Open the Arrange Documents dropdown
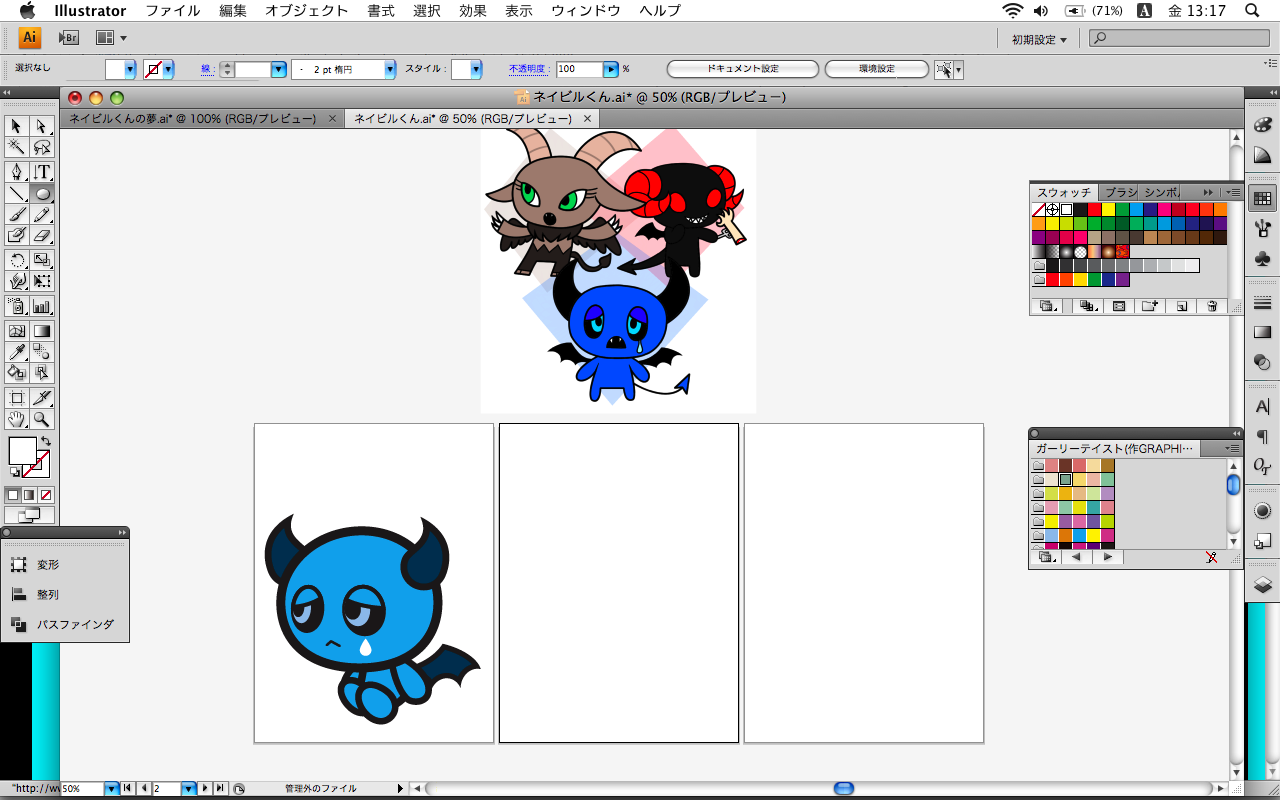 pos(111,38)
